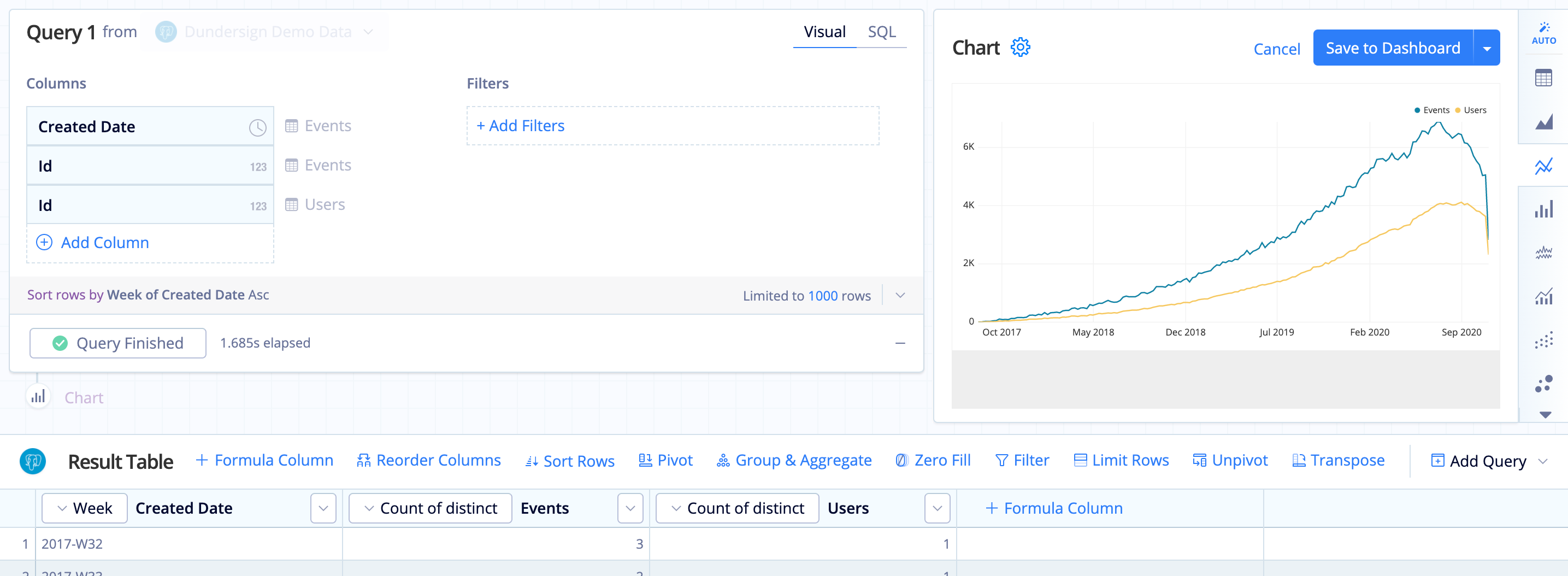Click Add Column plus icon
The height and width of the screenshot is (576, 1568).
coord(44,242)
